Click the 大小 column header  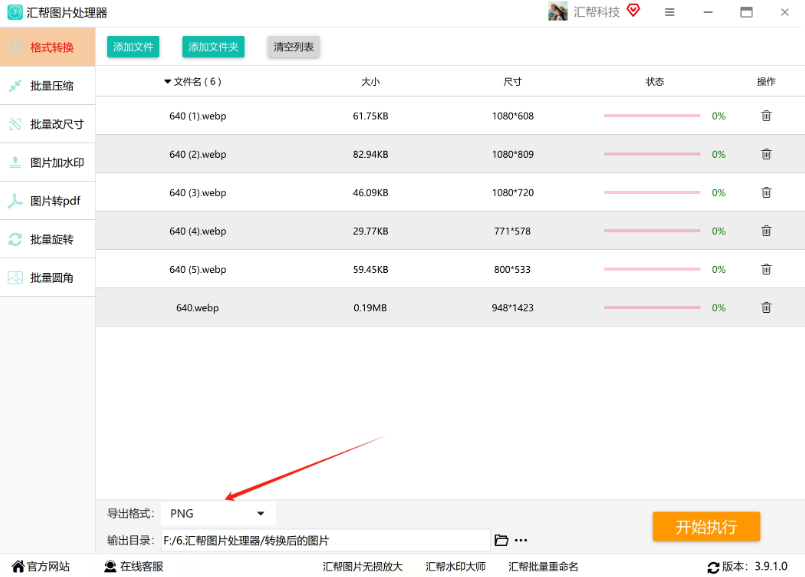pos(370,82)
